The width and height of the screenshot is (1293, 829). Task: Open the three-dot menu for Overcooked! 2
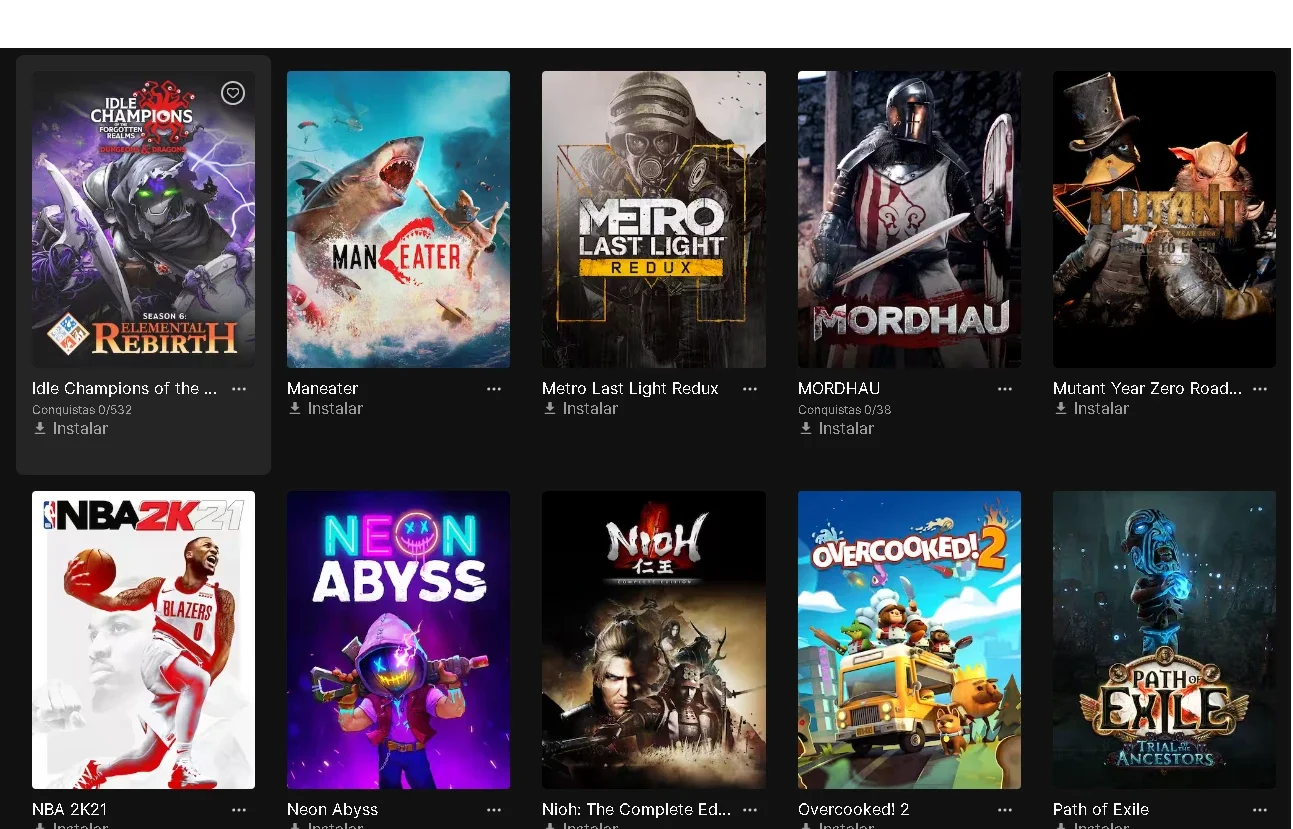1005,810
